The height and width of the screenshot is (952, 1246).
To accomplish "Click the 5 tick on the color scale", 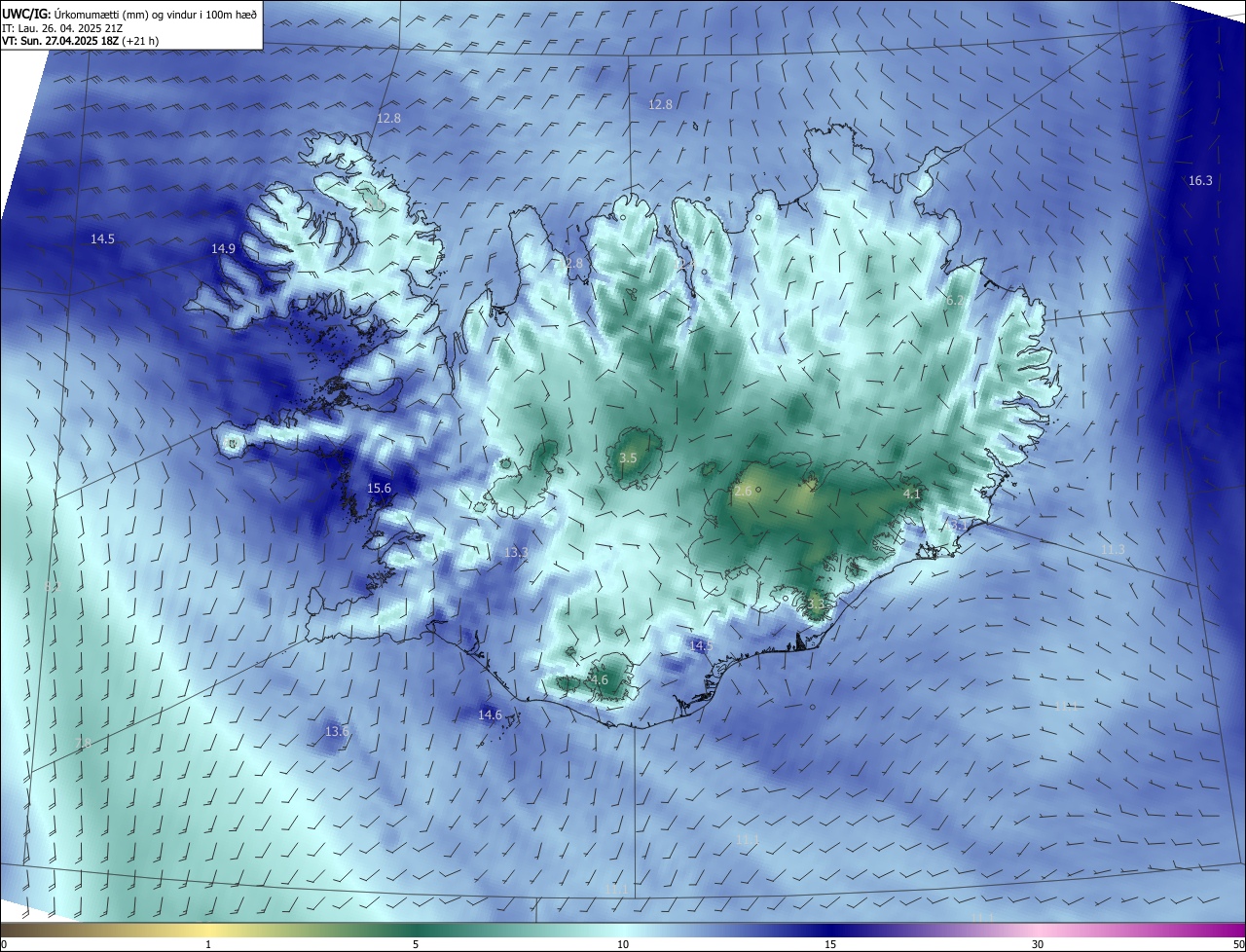I will [416, 944].
